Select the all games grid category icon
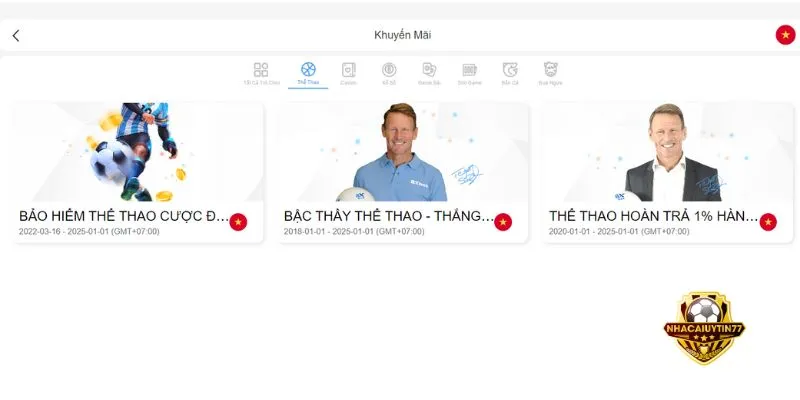Screen dimensions: 800x400 pos(261,69)
